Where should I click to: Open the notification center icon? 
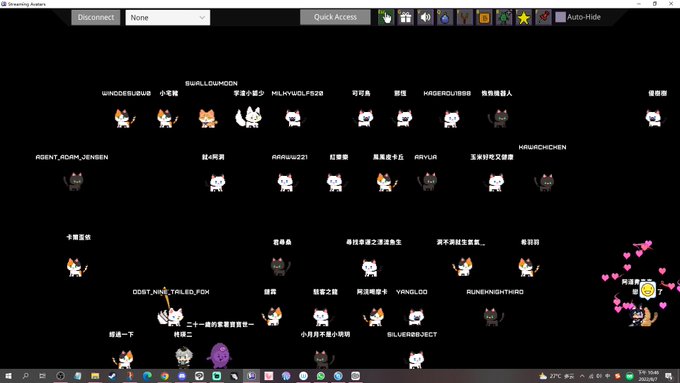tap(669, 376)
